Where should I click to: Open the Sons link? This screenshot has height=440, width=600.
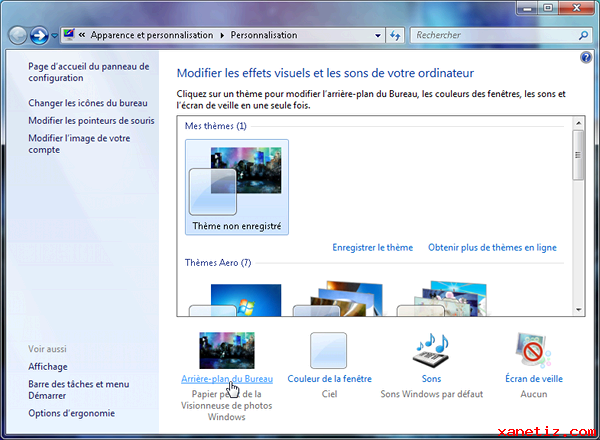click(431, 379)
